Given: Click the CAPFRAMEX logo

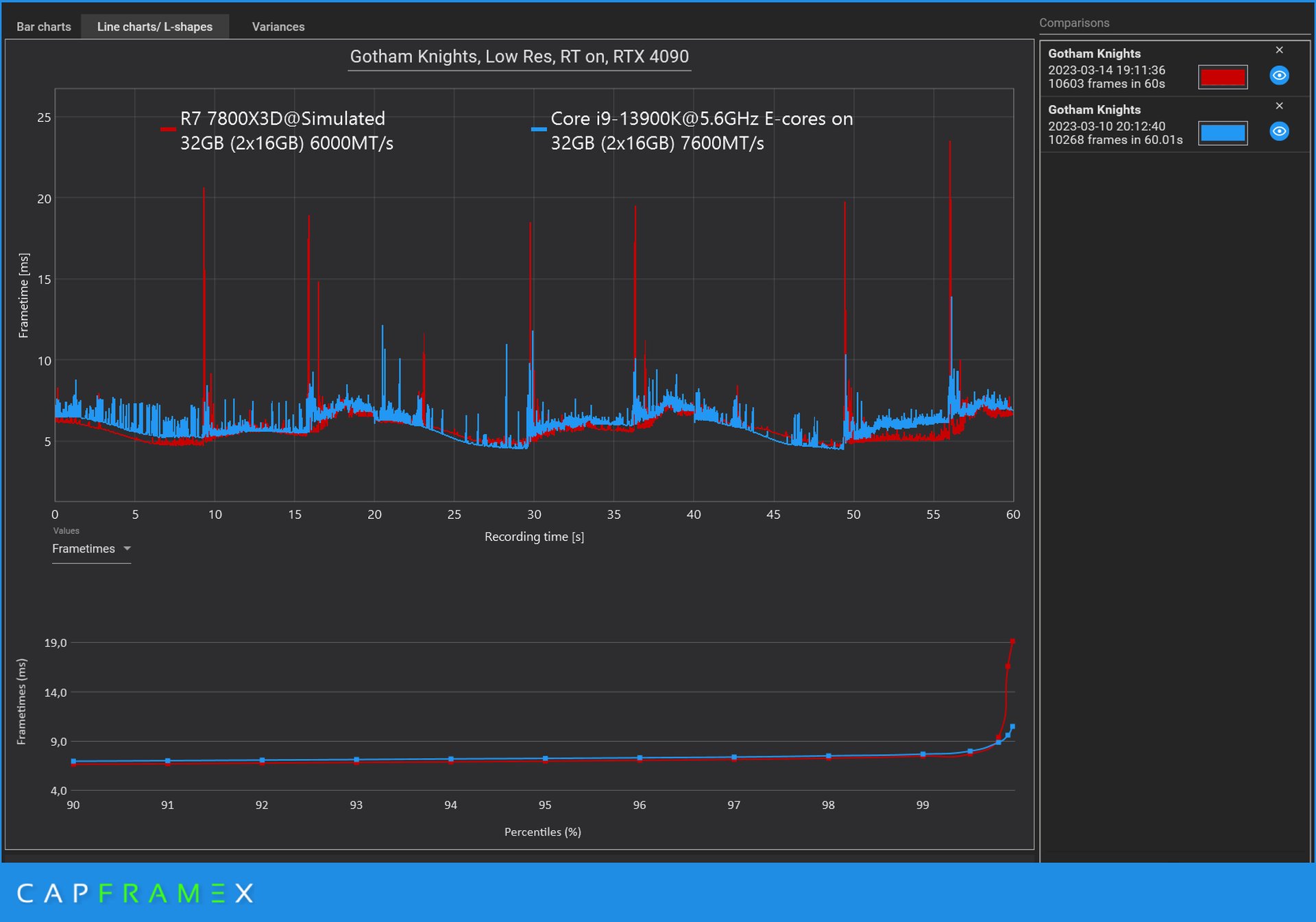Looking at the screenshot, I should point(135,893).
